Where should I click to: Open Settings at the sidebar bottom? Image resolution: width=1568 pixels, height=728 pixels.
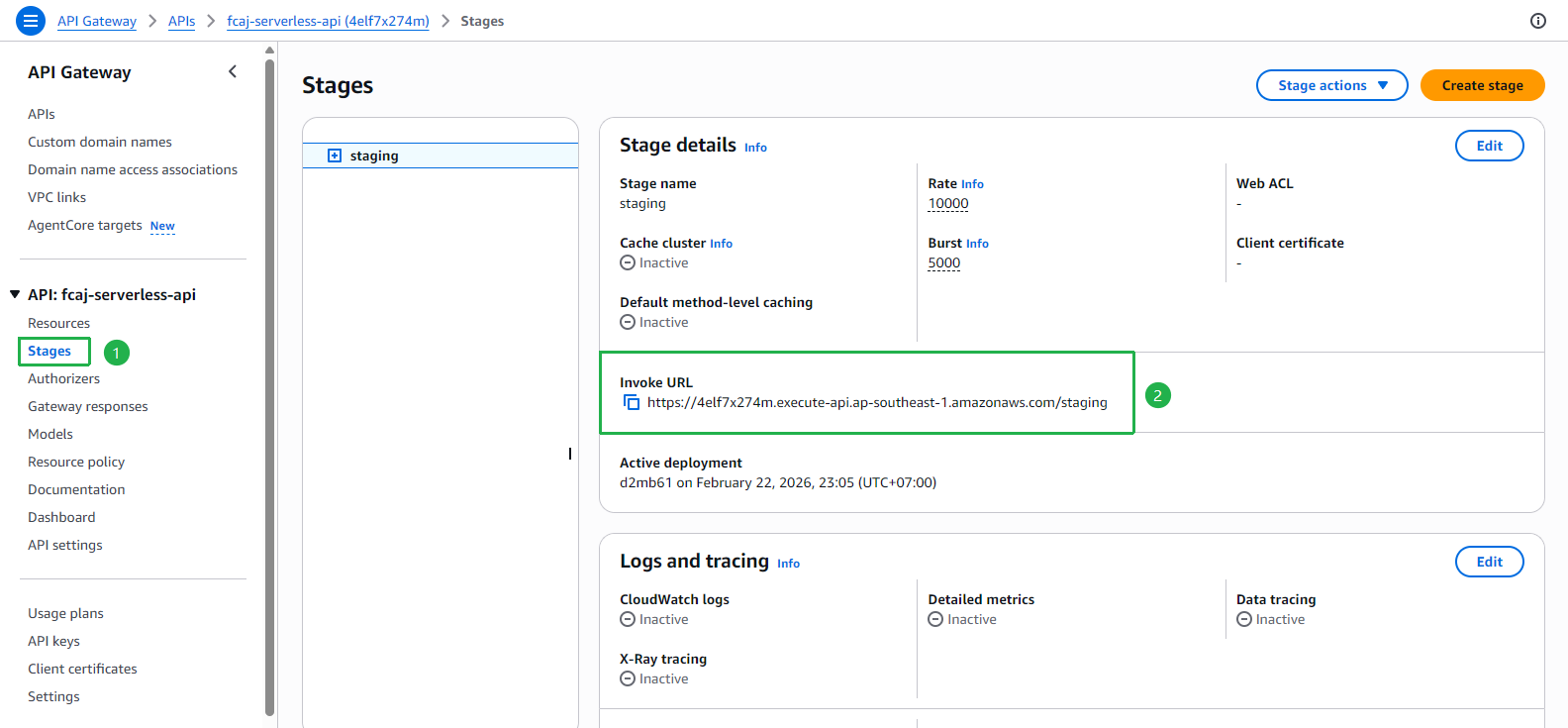click(53, 696)
